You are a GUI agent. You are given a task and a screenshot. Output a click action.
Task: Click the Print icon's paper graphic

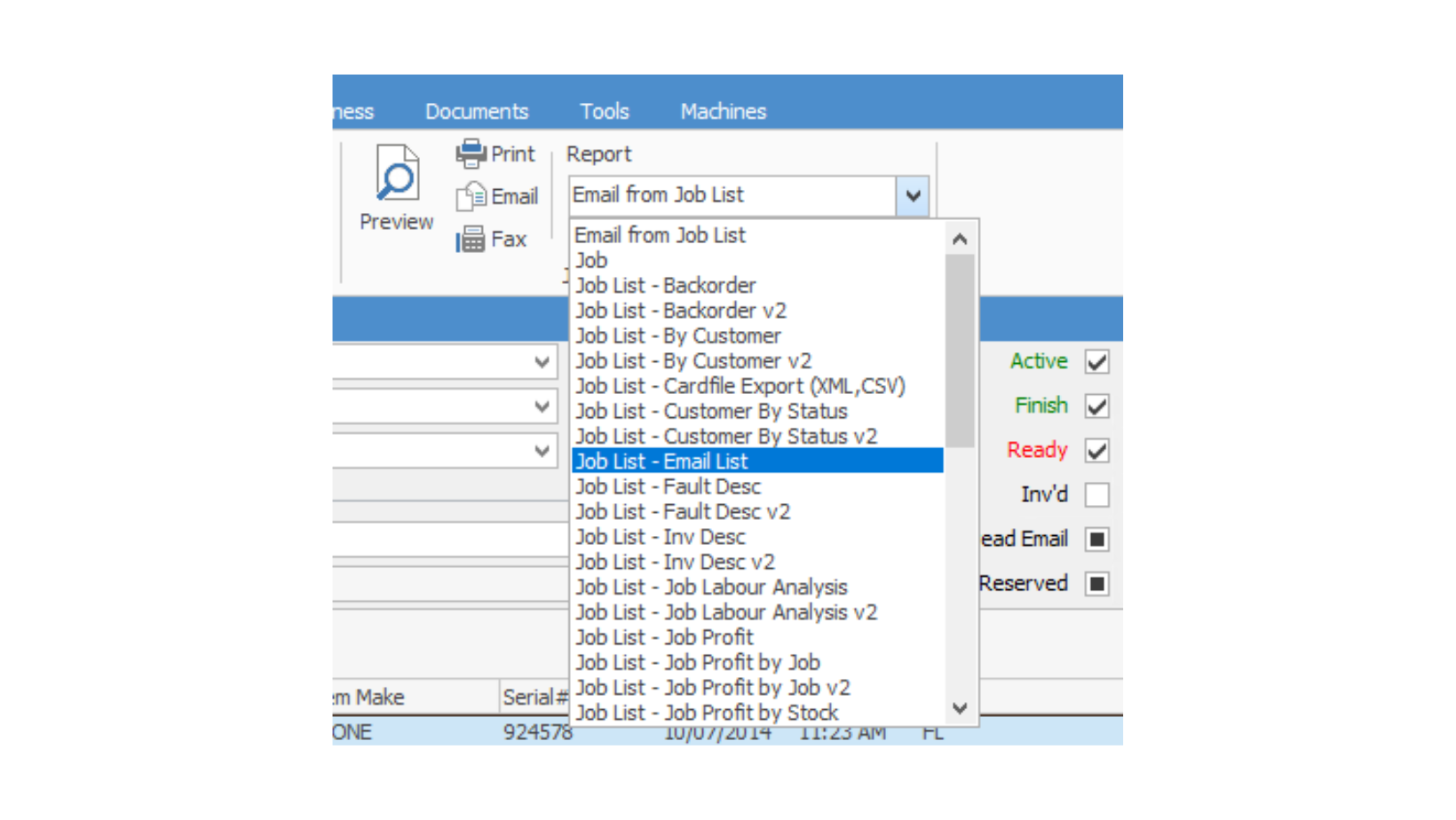[470, 153]
